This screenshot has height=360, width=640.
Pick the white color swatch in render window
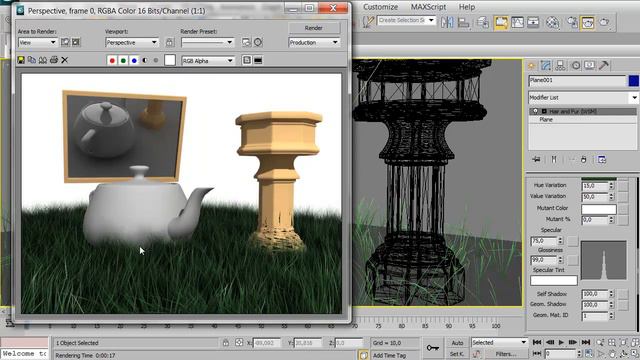pos(170,60)
